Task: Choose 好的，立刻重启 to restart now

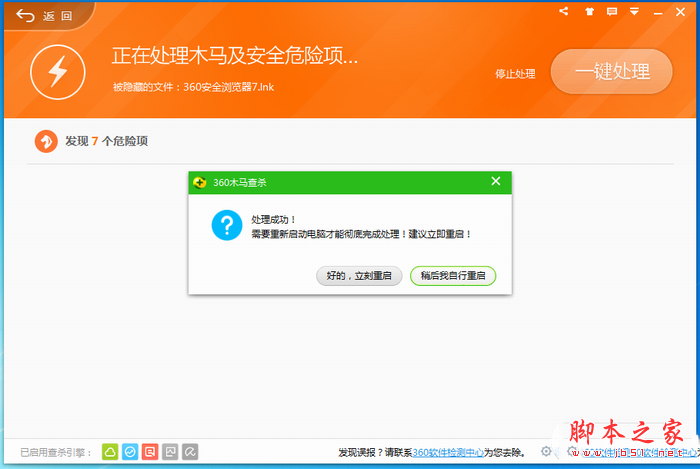Action: [359, 276]
